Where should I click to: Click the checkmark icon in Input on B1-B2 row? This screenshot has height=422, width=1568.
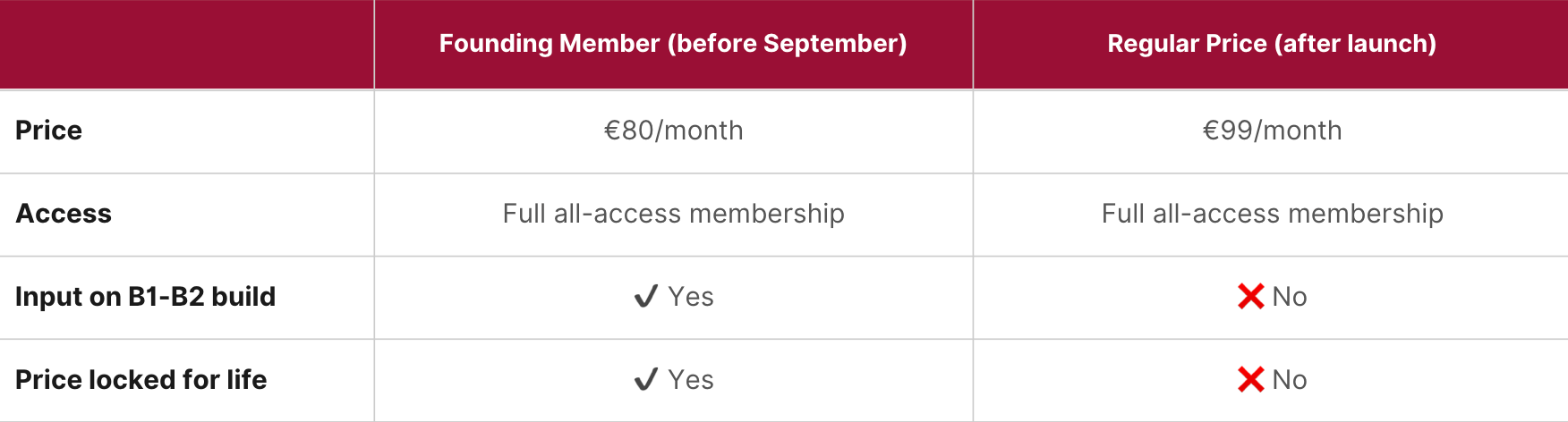pos(645,297)
